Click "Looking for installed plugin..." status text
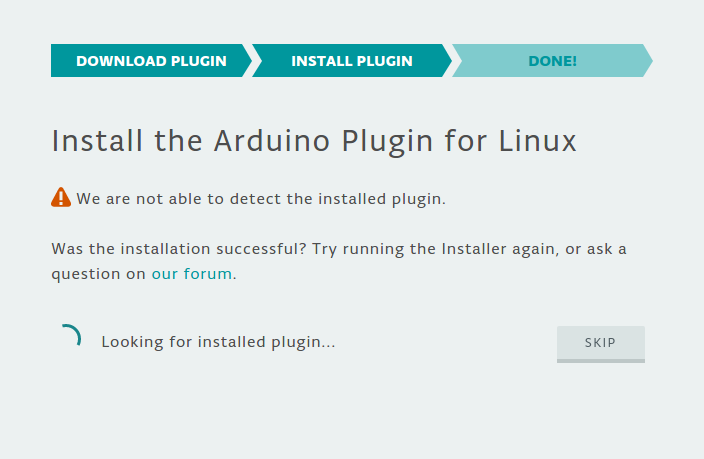This screenshot has height=459, width=704. pos(218,342)
